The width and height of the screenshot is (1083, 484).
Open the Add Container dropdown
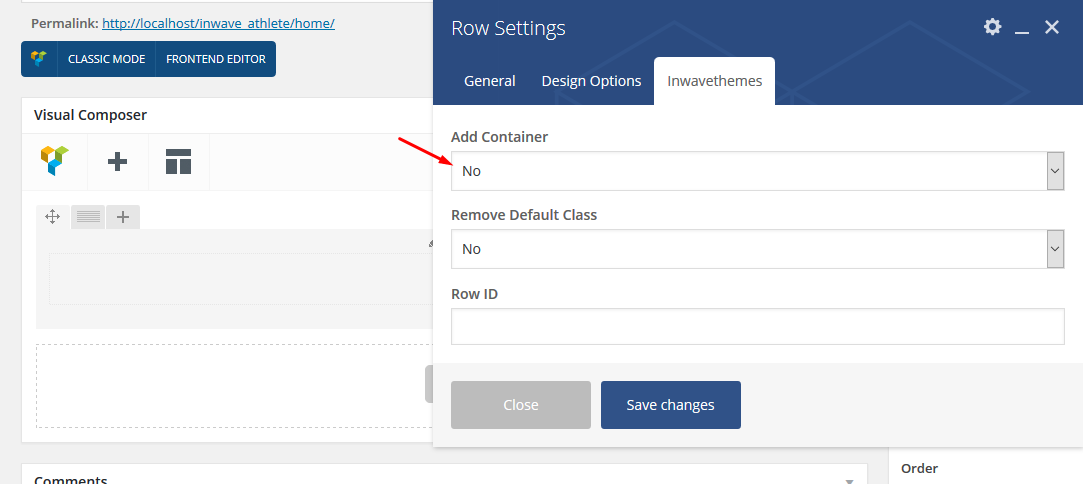[758, 171]
